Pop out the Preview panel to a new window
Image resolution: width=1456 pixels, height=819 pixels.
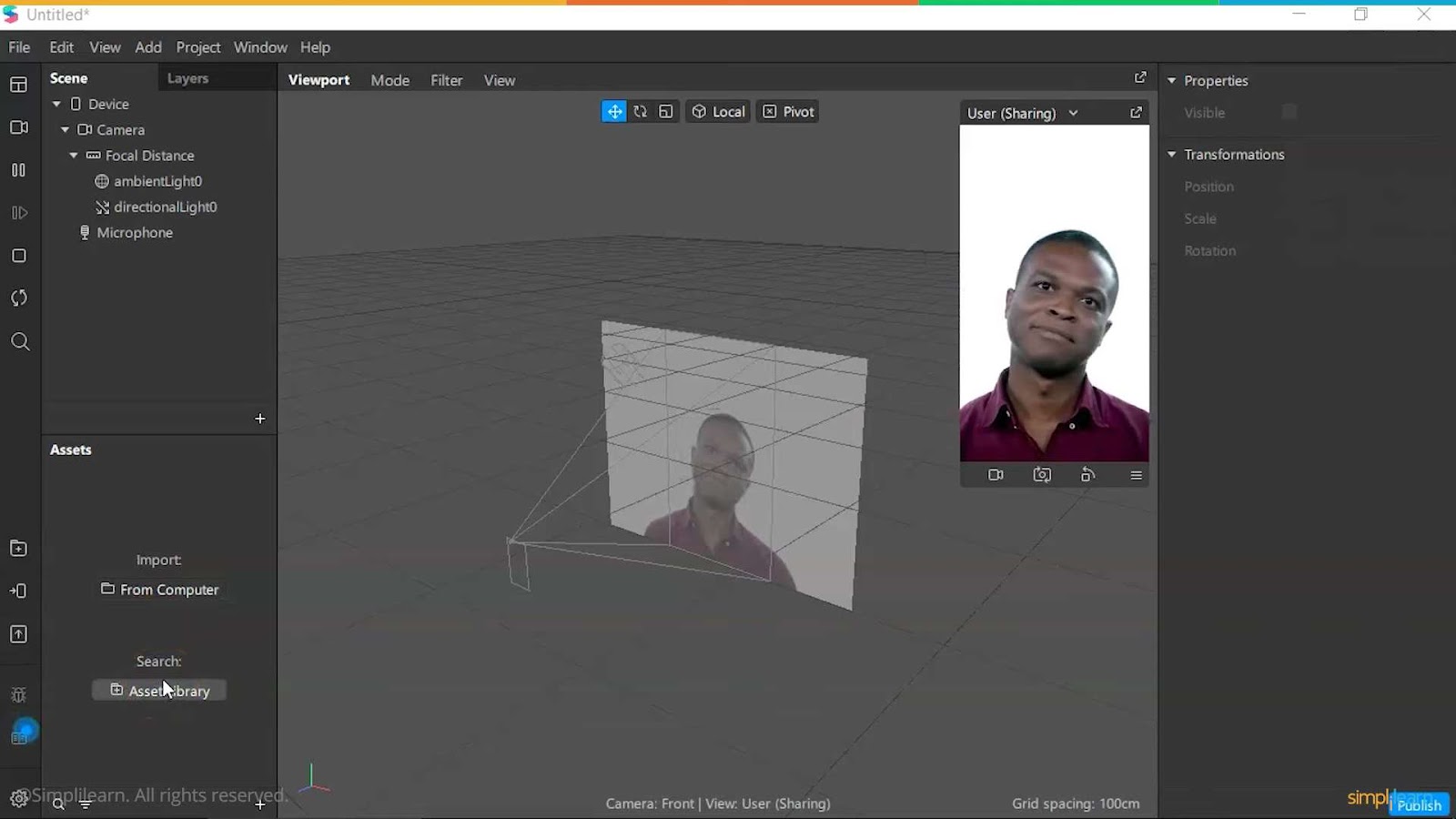pos(1136,112)
